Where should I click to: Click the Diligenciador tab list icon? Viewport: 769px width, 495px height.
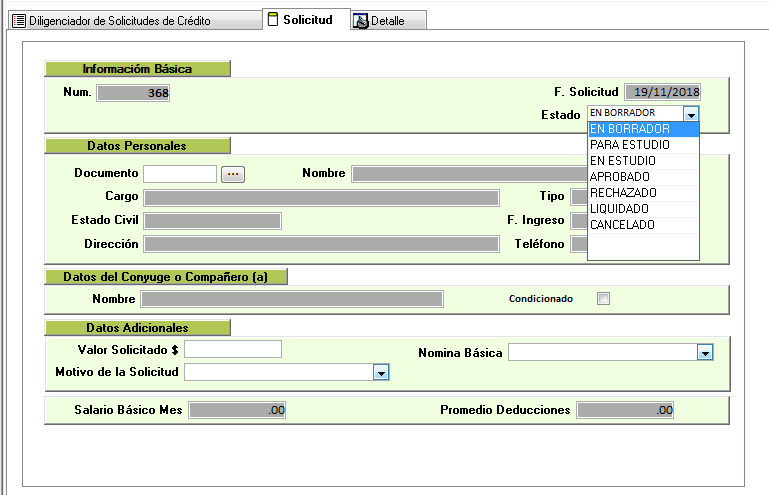(x=18, y=20)
